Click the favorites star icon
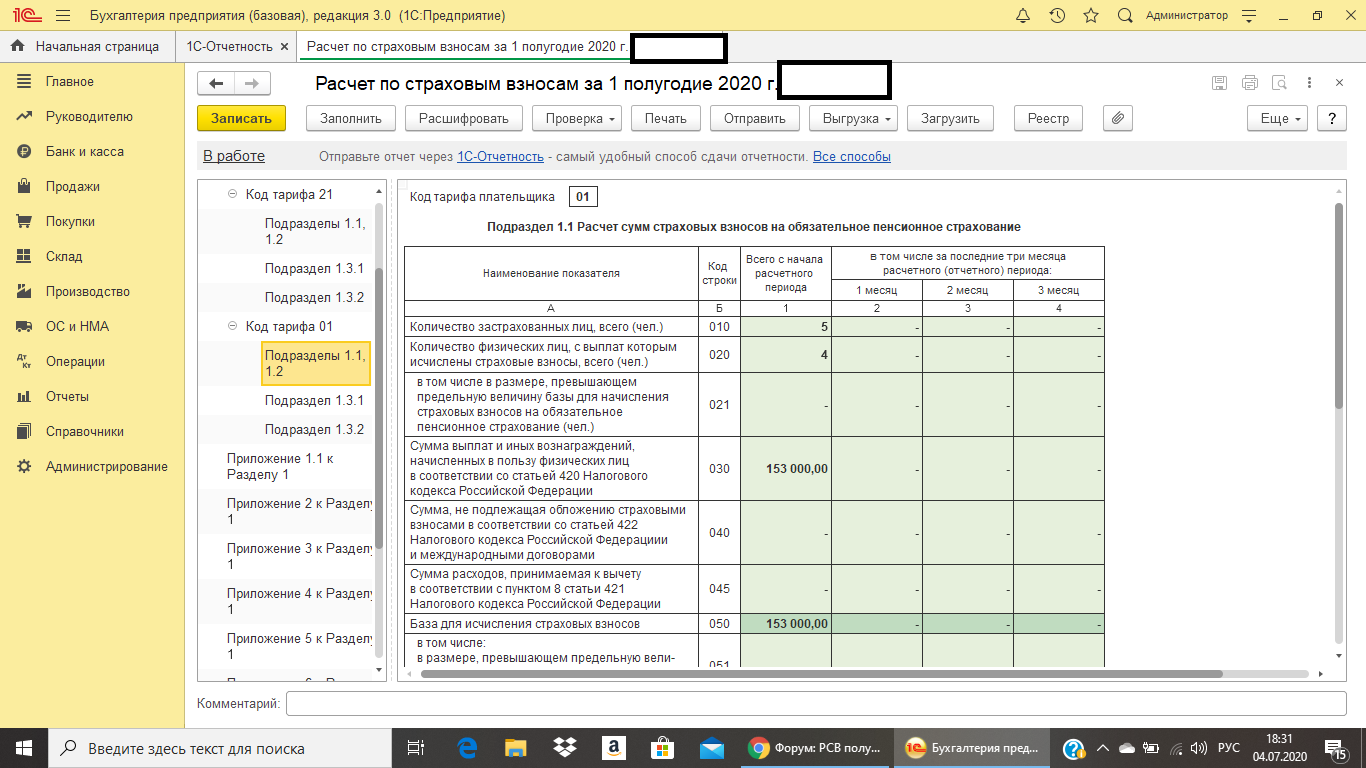This screenshot has width=1366, height=768. [x=1091, y=16]
